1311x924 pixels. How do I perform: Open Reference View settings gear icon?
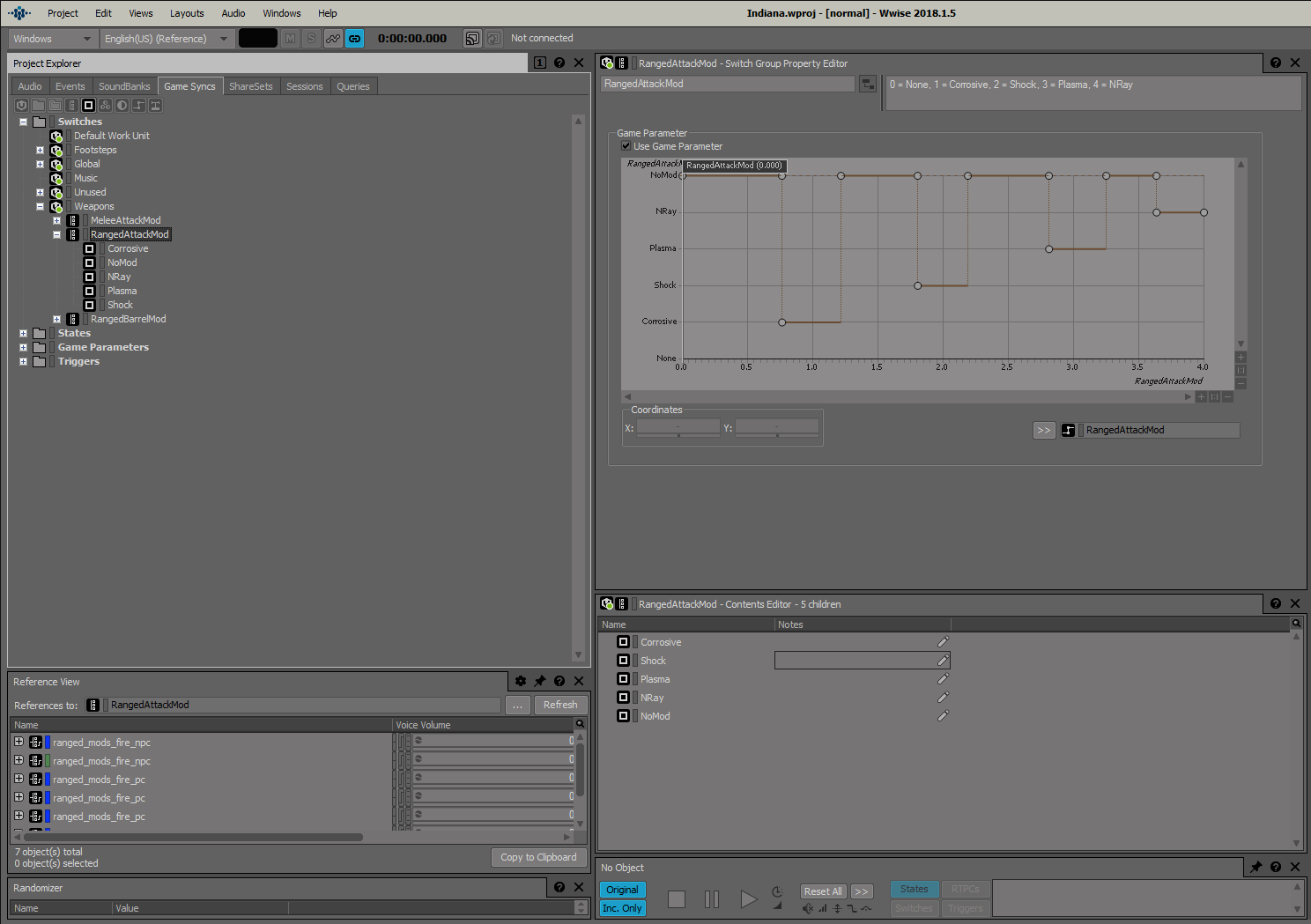click(521, 681)
